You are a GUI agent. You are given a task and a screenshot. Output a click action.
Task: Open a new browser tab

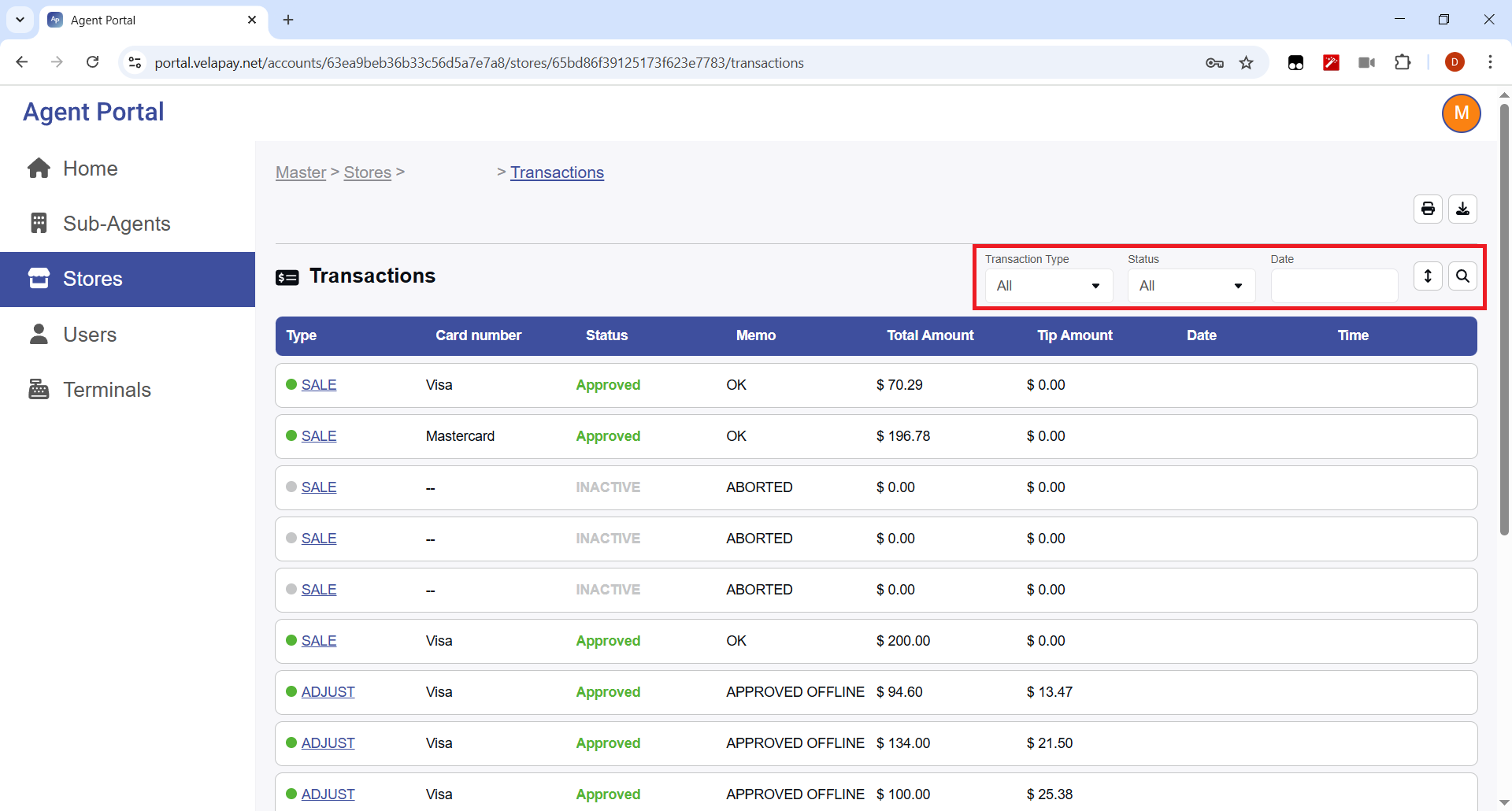click(288, 20)
